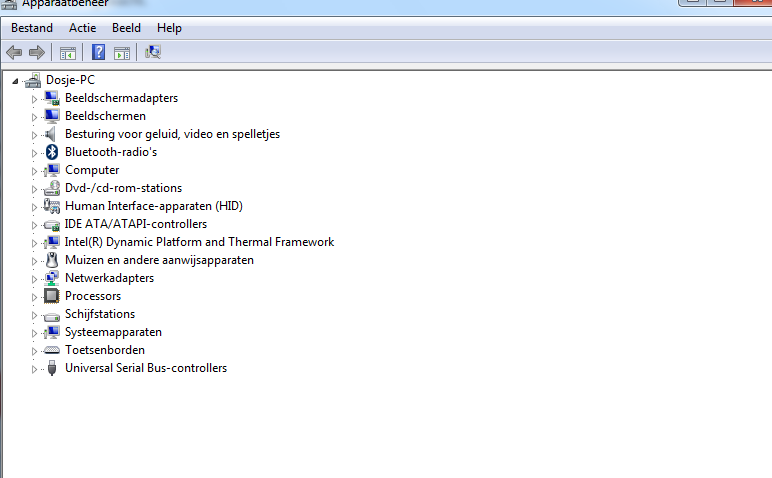The image size is (772, 478).
Task: Expand Toetsenborden category
Action: click(34, 351)
